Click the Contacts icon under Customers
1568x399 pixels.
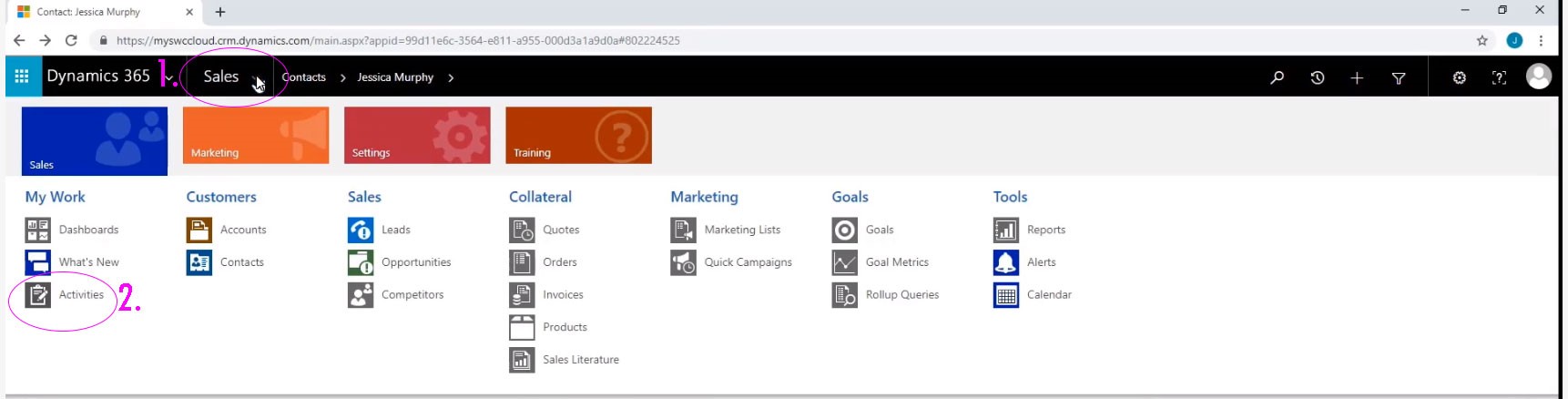[x=199, y=262]
